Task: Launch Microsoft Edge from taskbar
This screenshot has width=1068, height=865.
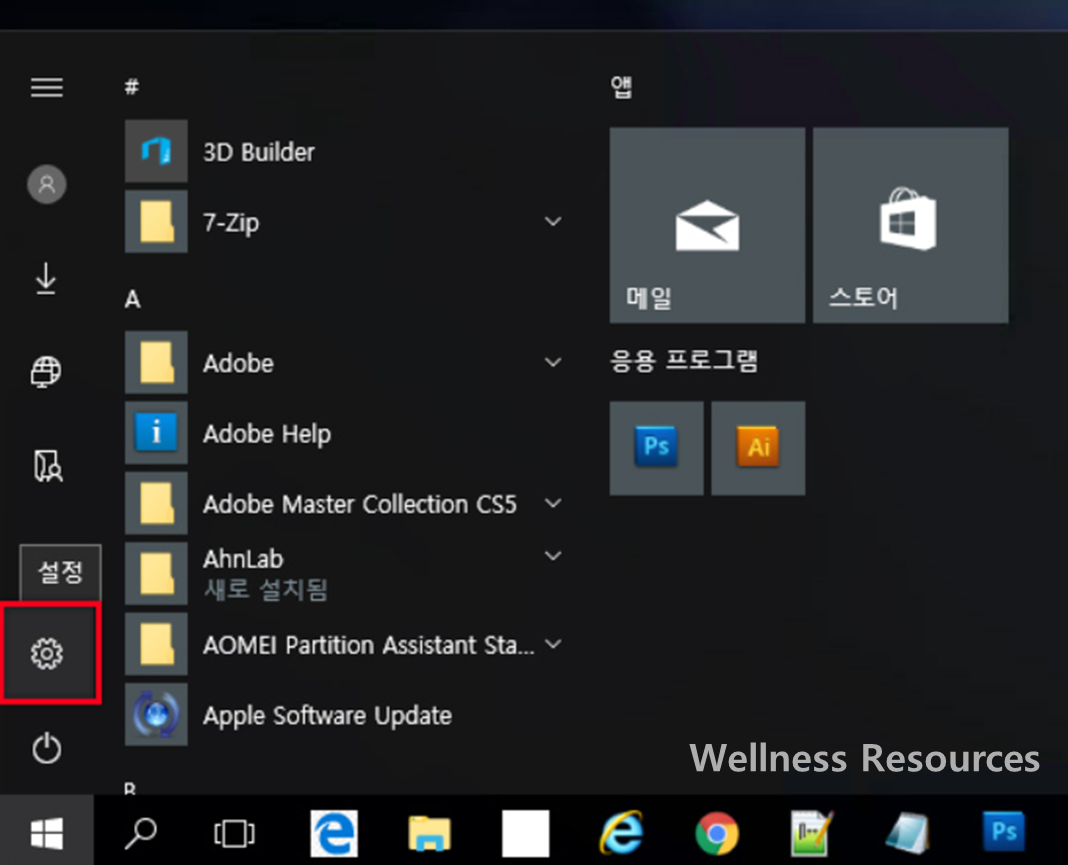Action: click(334, 833)
